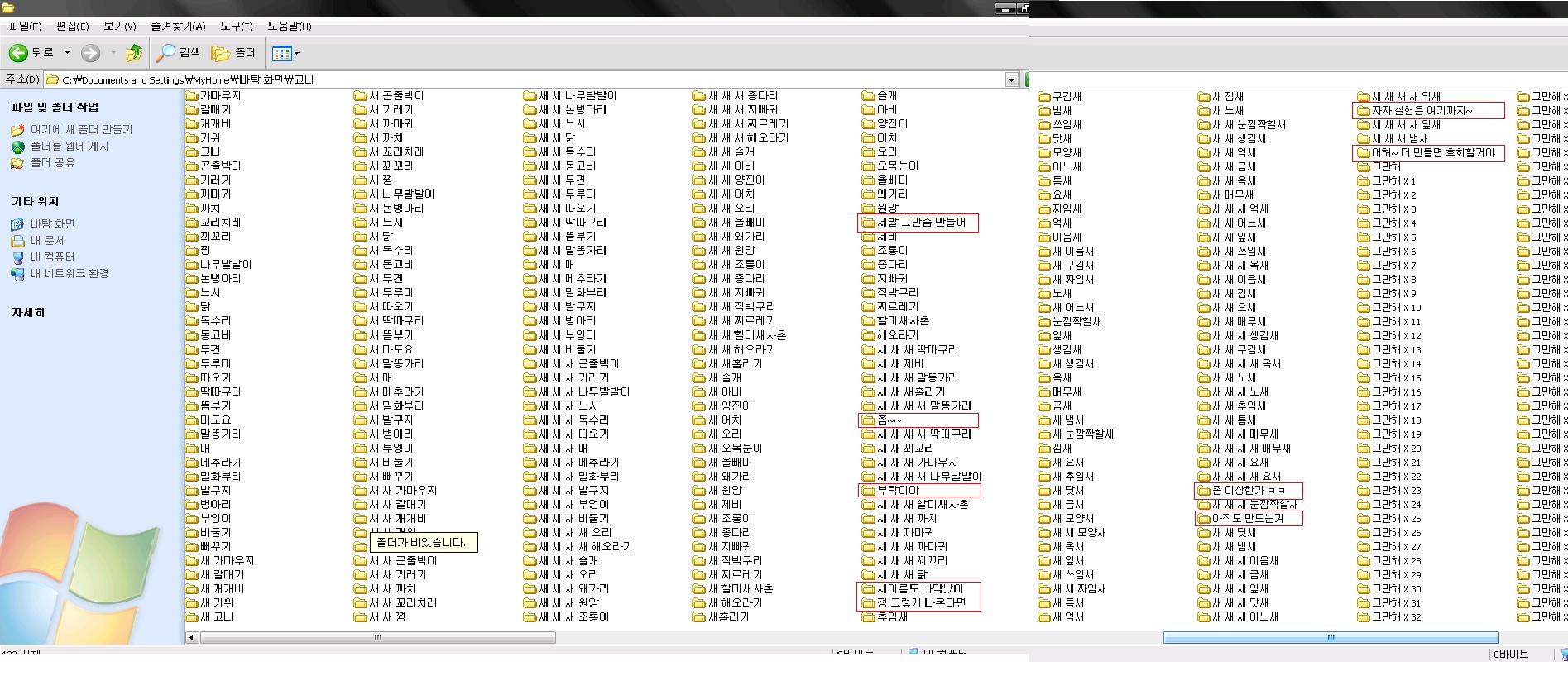Screen dimensions: 1568x686
Task: Expand the address bar dropdown list
Action: (1011, 79)
